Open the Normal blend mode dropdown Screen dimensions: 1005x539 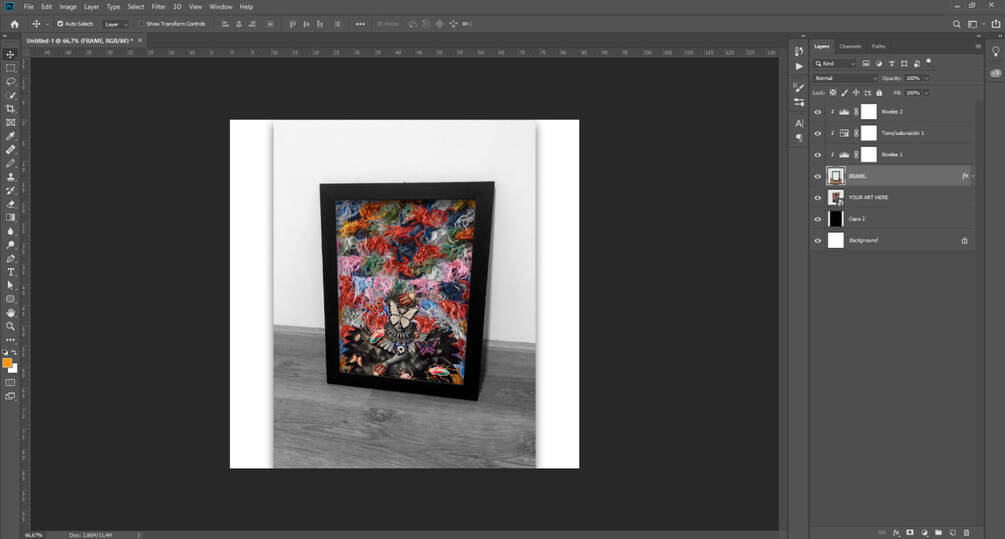pos(845,78)
